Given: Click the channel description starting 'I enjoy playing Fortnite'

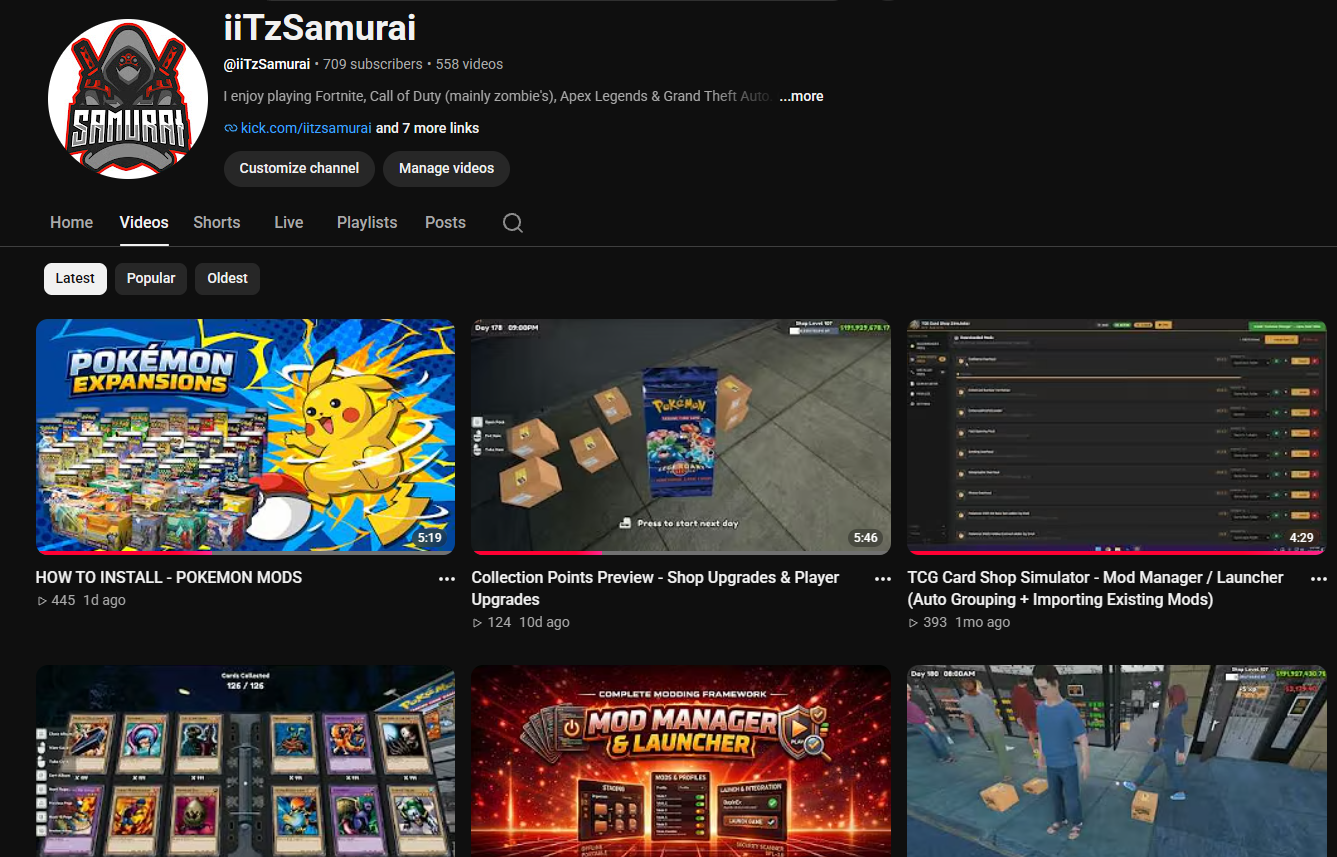Looking at the screenshot, I should coord(497,96).
